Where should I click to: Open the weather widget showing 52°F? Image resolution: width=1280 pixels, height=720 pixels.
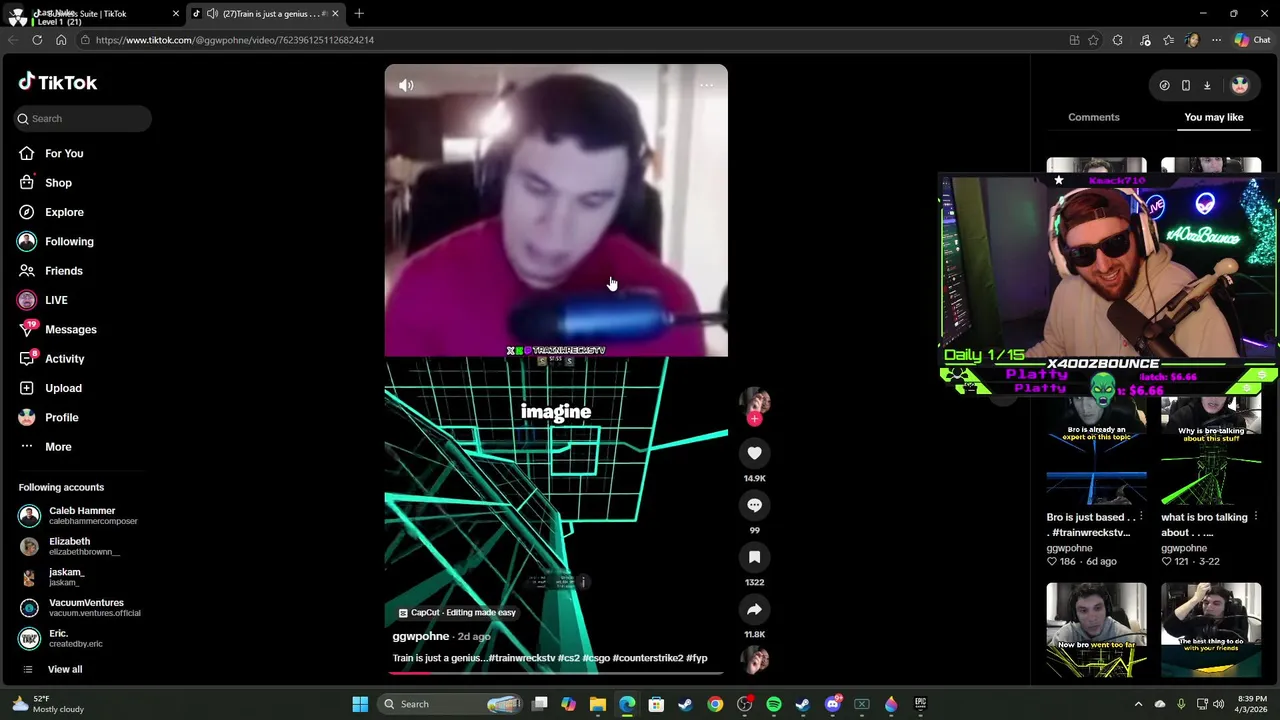pyautogui.click(x=48, y=704)
